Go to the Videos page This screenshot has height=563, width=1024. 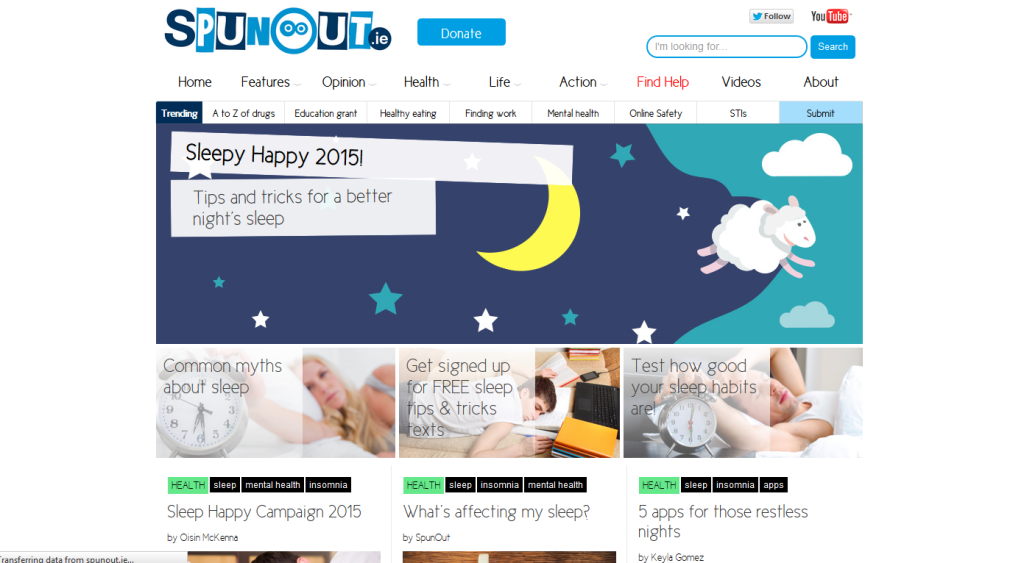[x=741, y=82]
